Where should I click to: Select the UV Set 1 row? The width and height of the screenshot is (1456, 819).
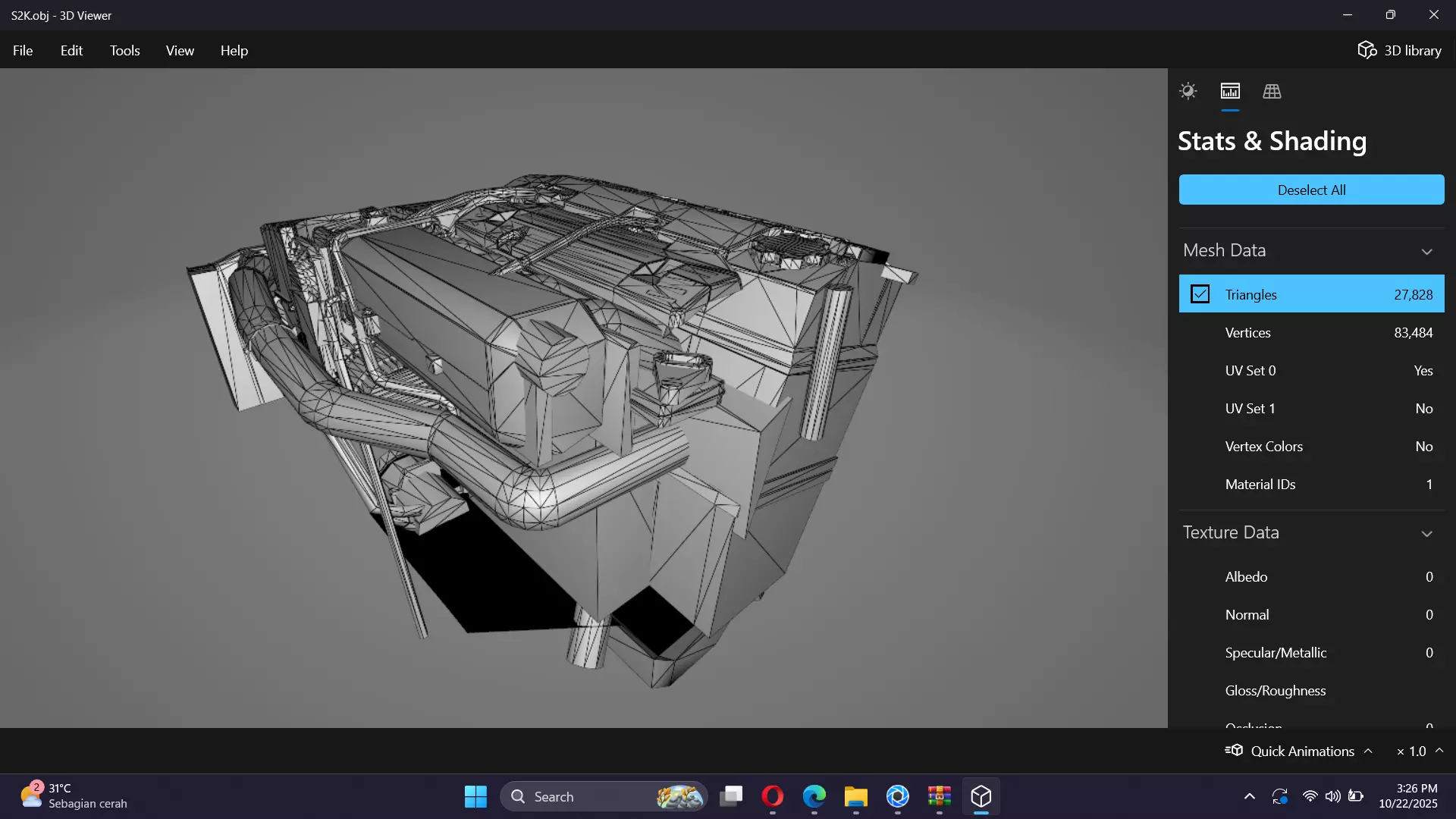[x=1311, y=408]
